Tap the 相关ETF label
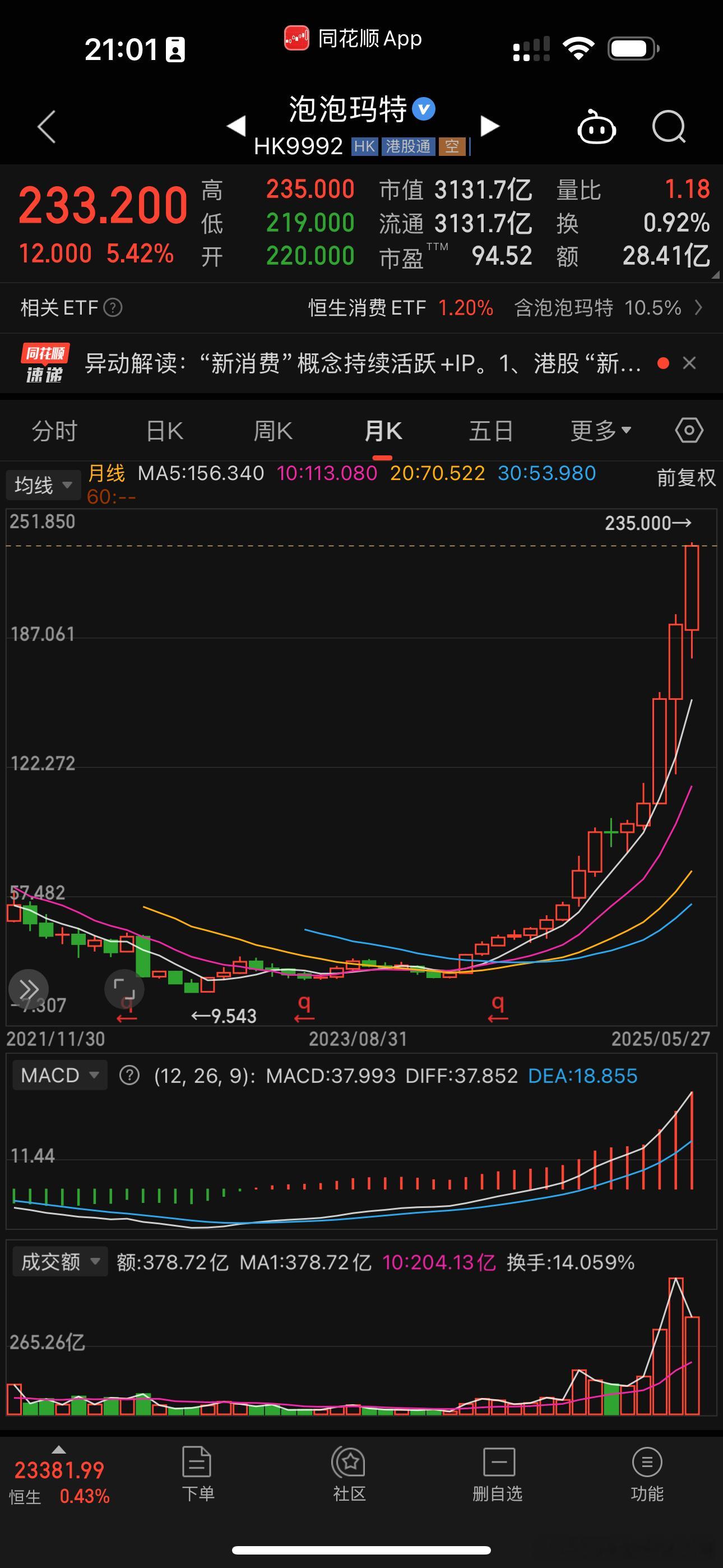Viewport: 723px width, 1568px height. tap(59, 307)
